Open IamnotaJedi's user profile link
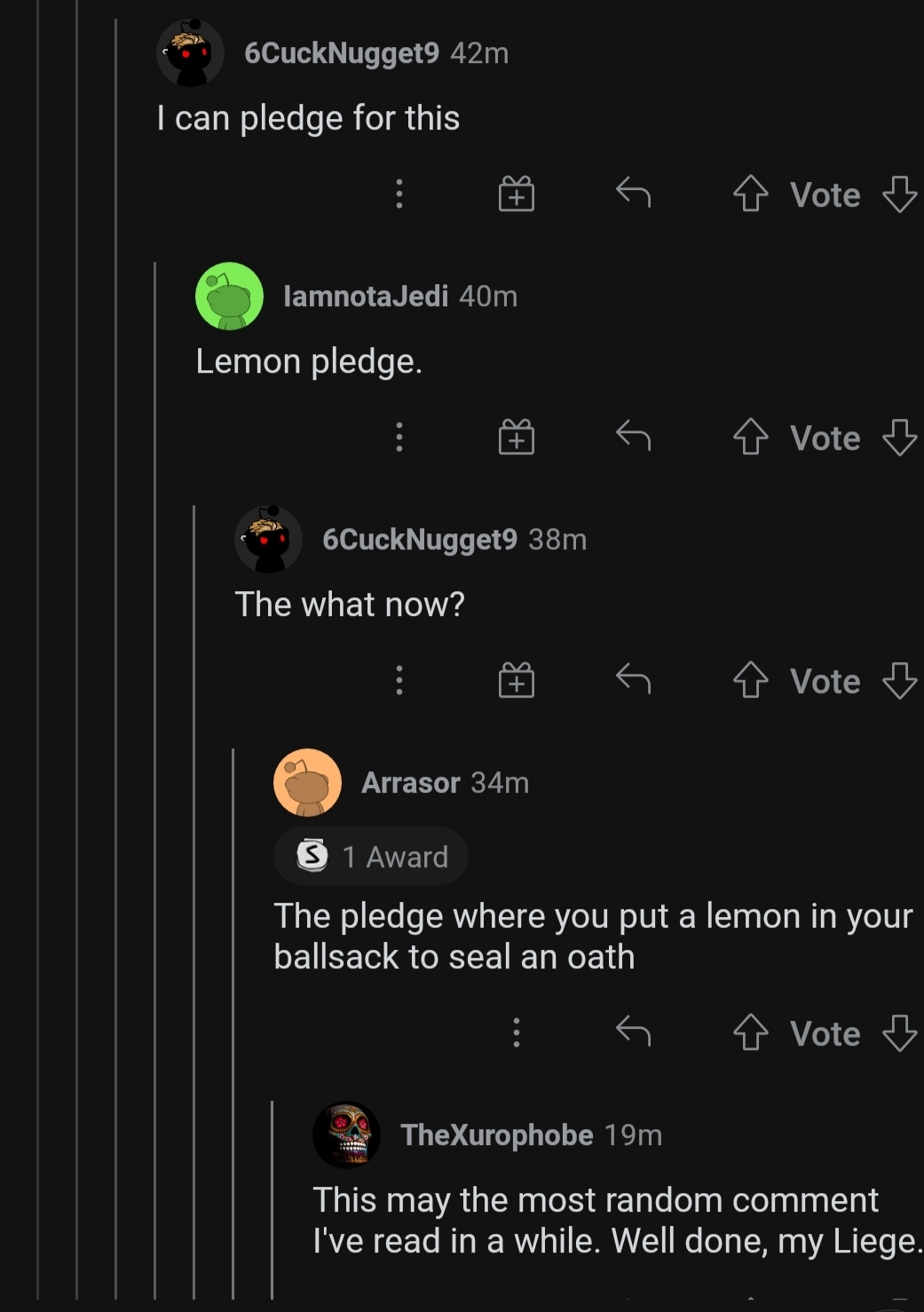 pyautogui.click(x=365, y=296)
